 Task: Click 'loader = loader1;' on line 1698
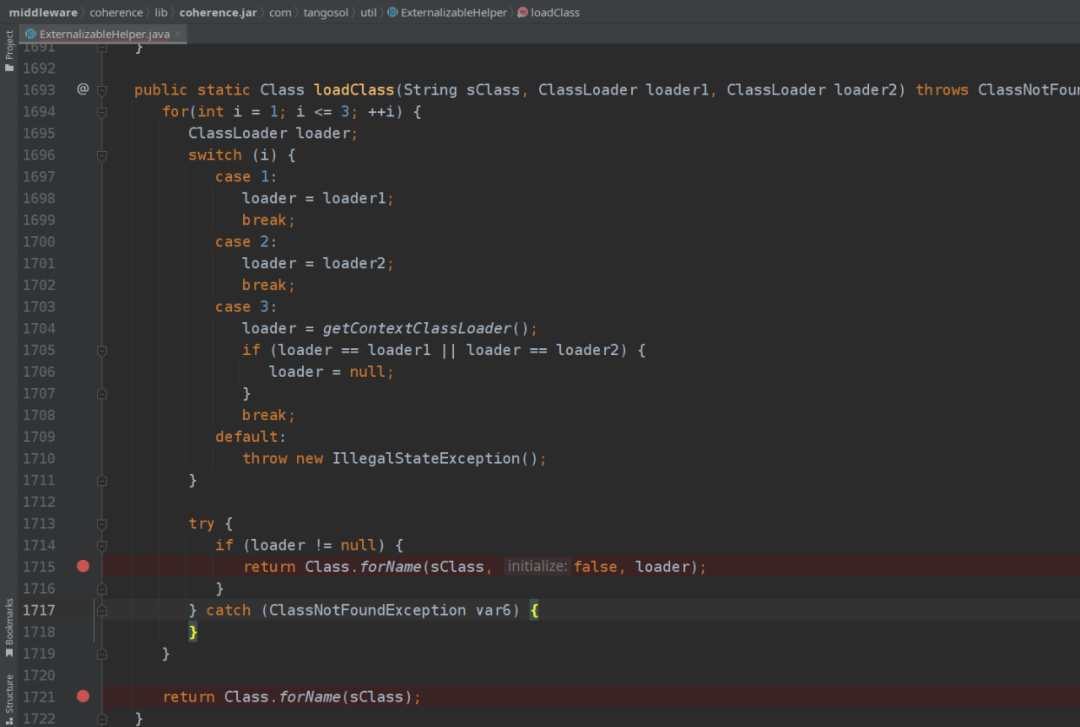[x=318, y=198]
